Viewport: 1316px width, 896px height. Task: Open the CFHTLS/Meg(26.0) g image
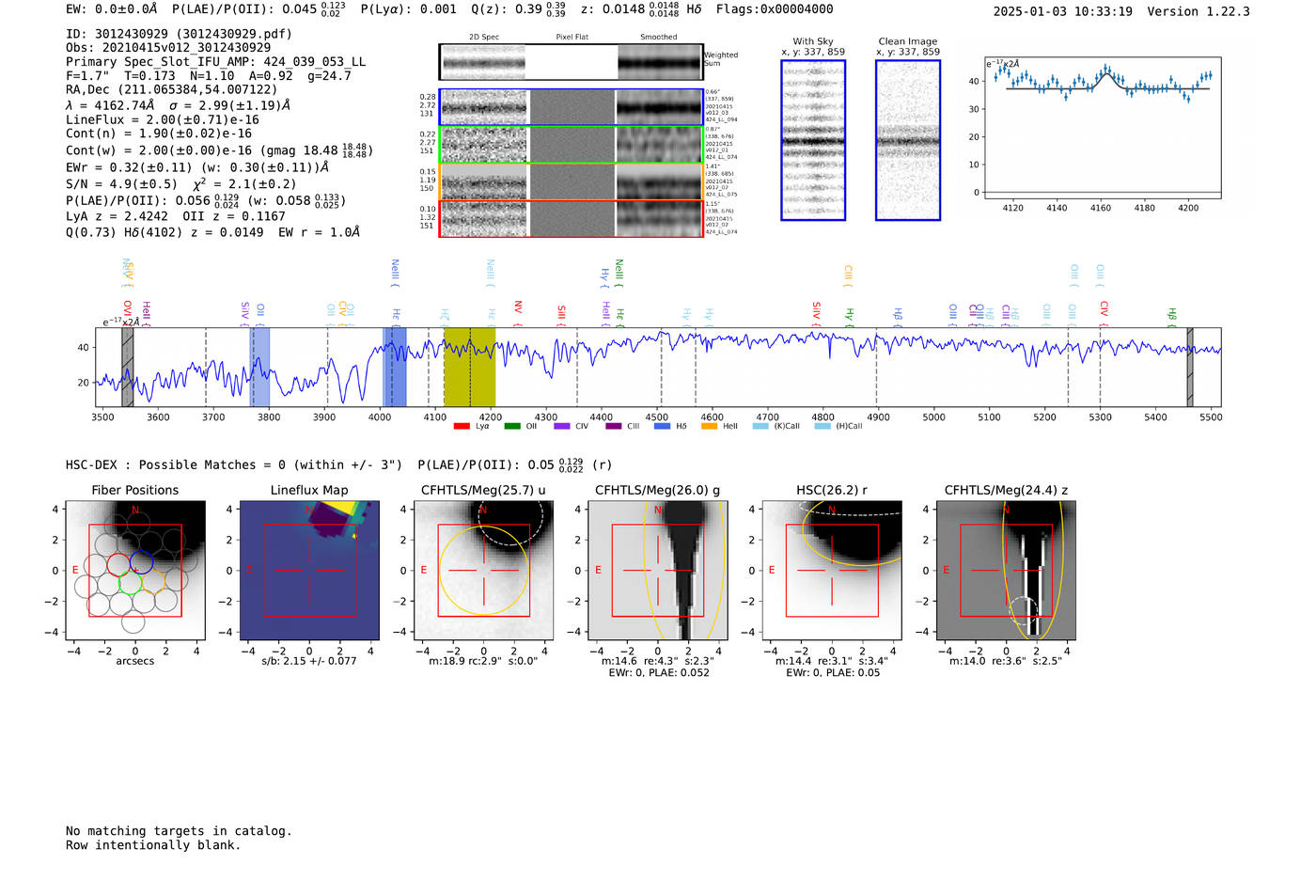coord(657,570)
